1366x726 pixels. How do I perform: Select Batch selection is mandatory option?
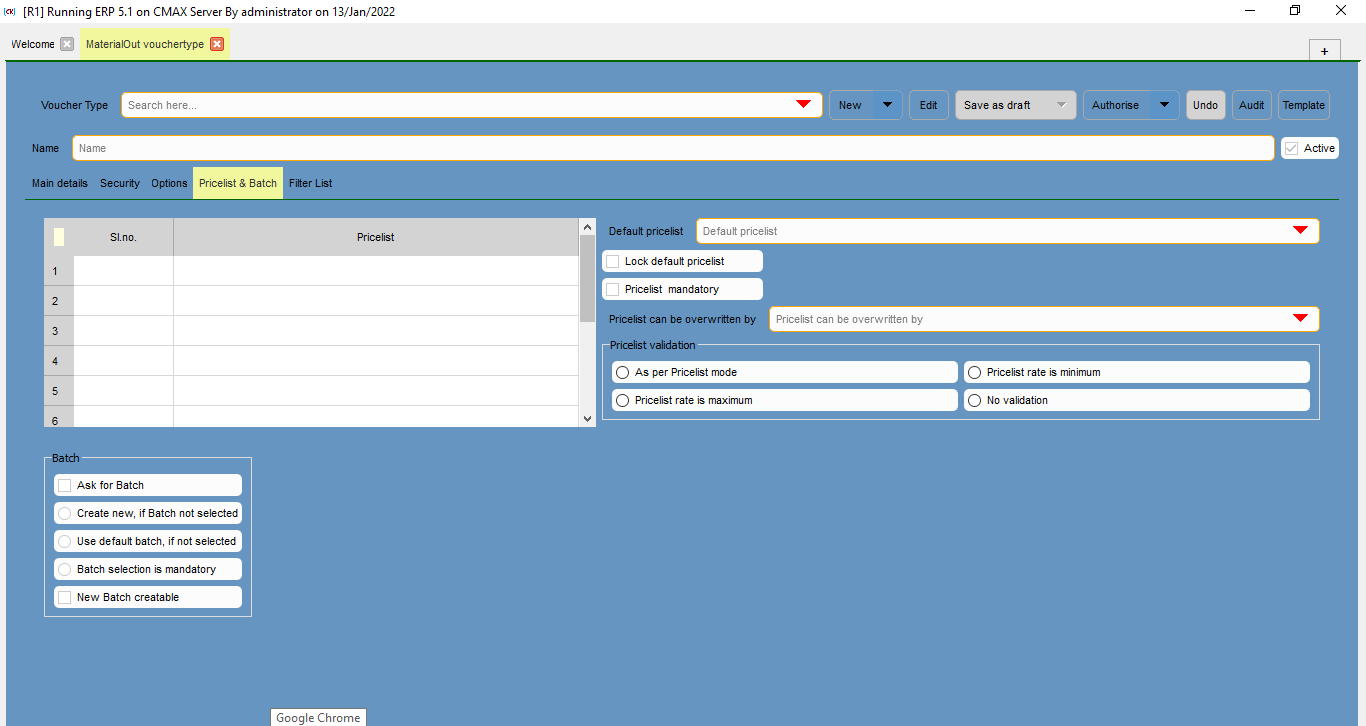point(65,569)
